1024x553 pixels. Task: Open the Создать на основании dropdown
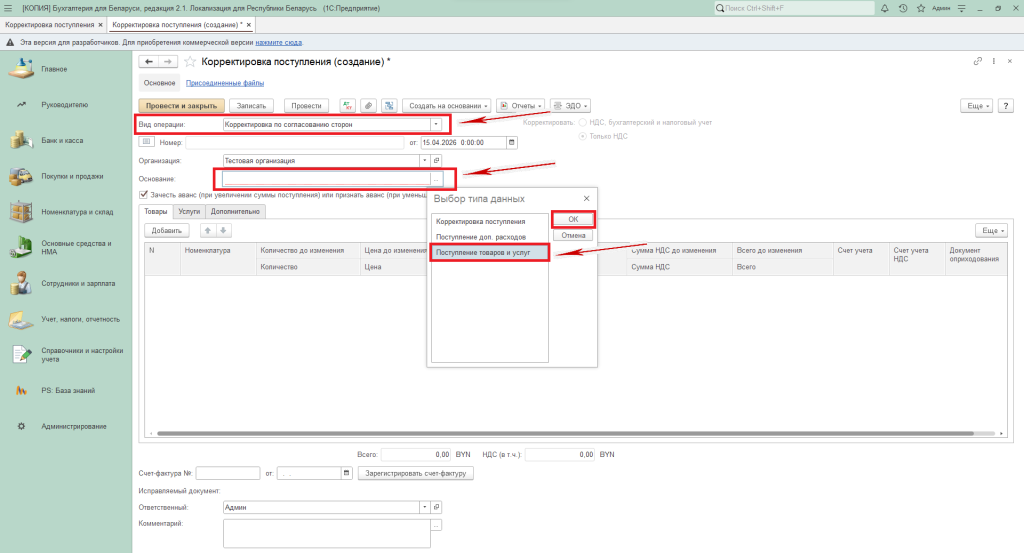[447, 105]
